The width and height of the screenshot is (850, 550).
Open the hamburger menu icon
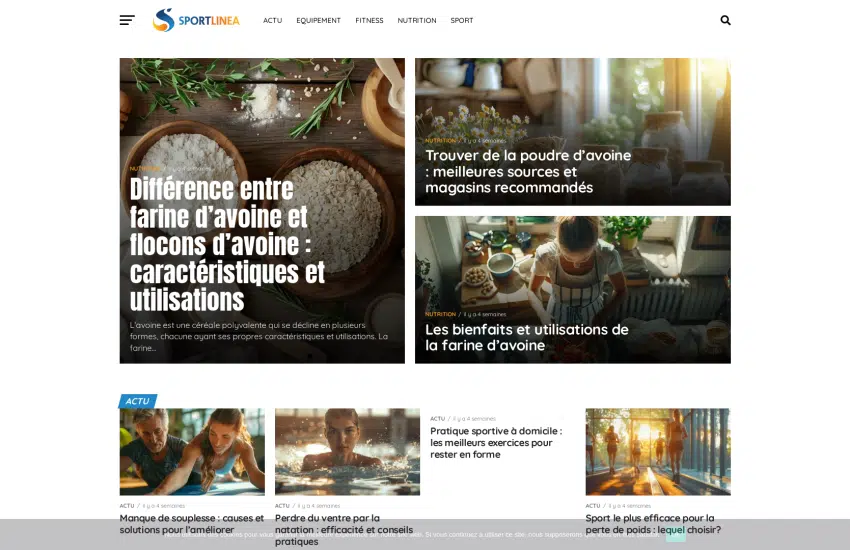coord(127,20)
